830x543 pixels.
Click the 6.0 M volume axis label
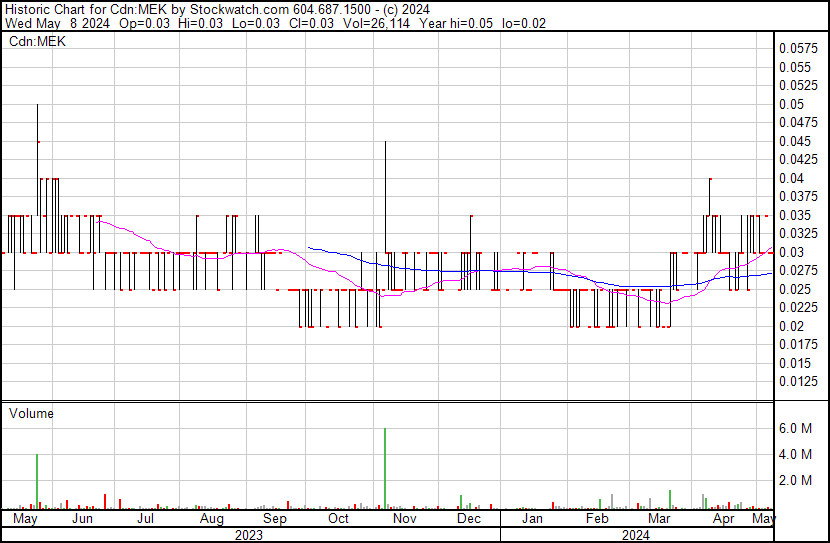point(796,429)
